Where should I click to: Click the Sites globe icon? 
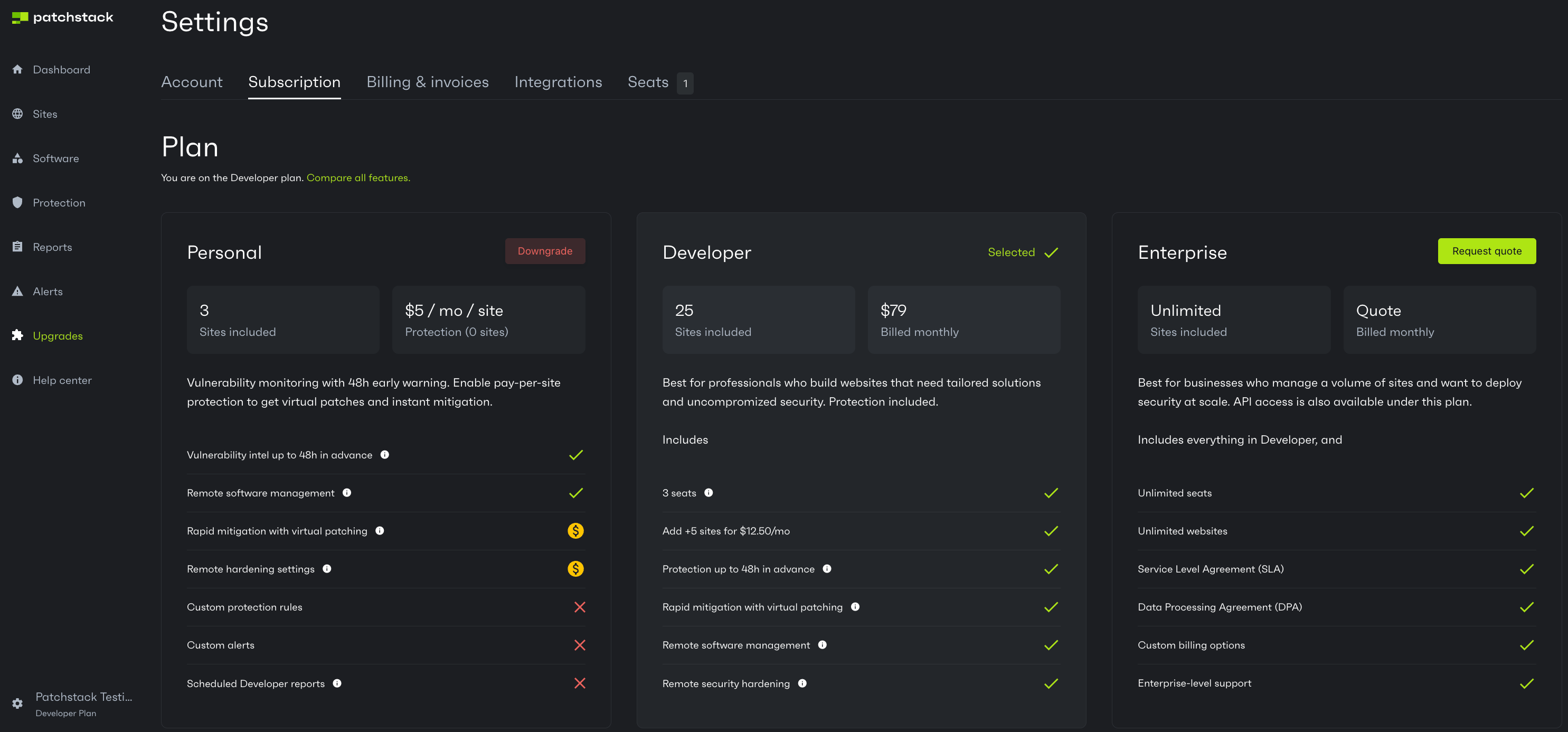click(17, 114)
